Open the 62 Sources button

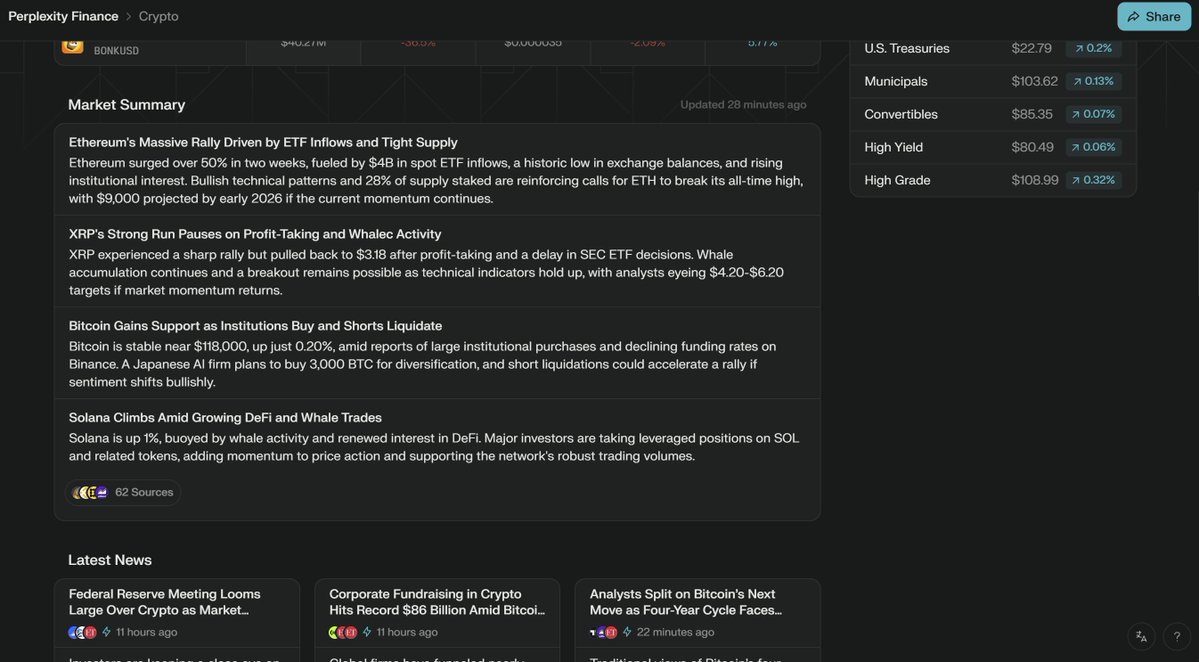click(123, 492)
